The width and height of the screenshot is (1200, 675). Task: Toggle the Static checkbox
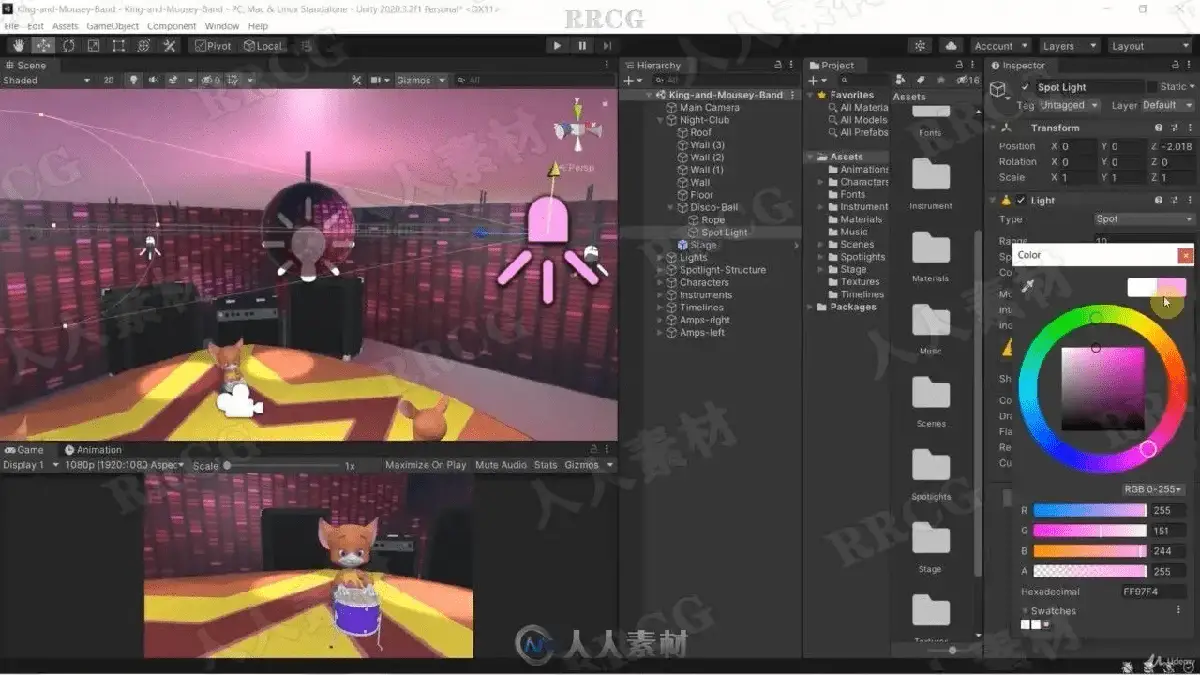[1155, 87]
